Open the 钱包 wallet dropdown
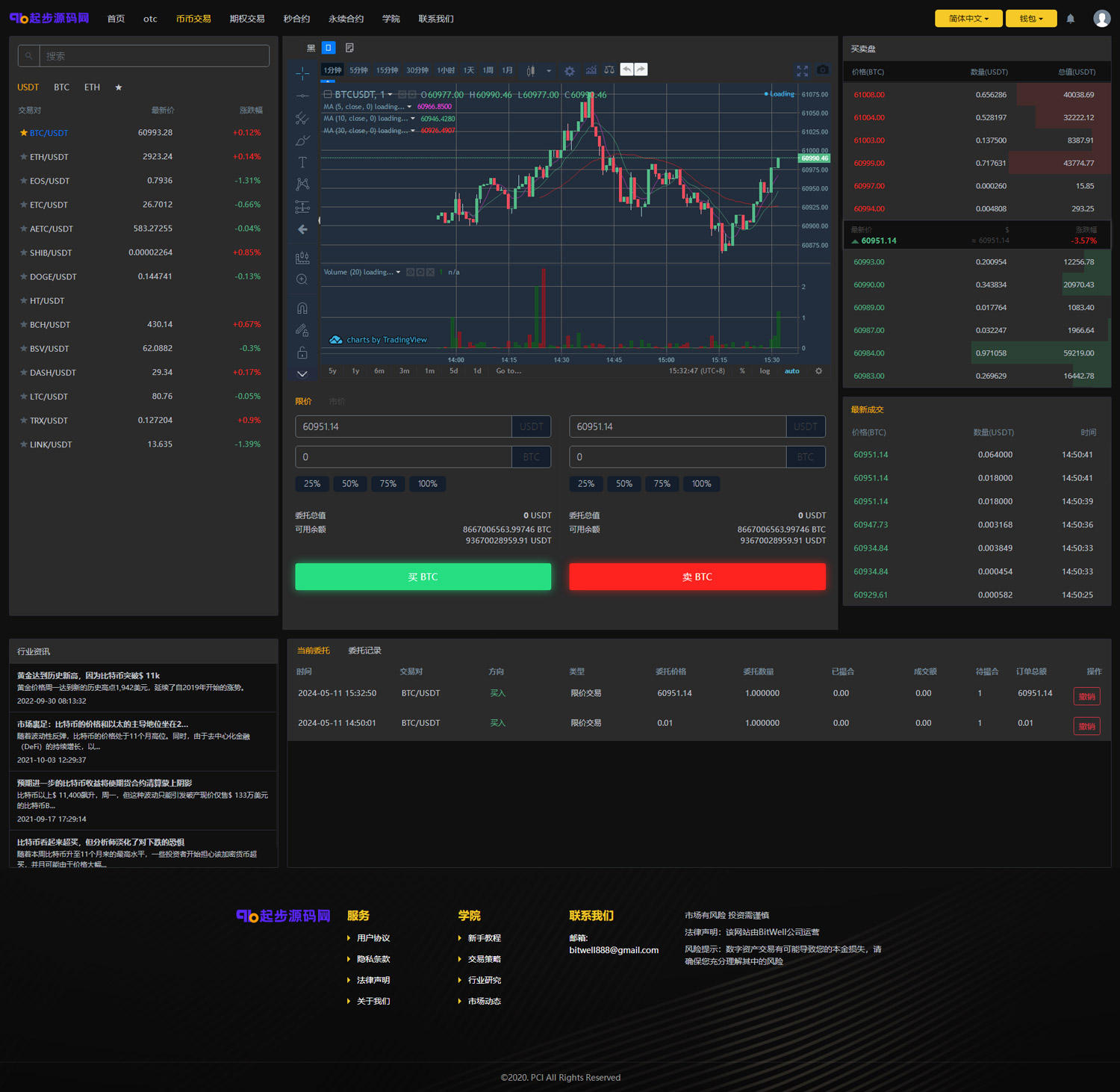The image size is (1120, 1092). [x=1030, y=19]
